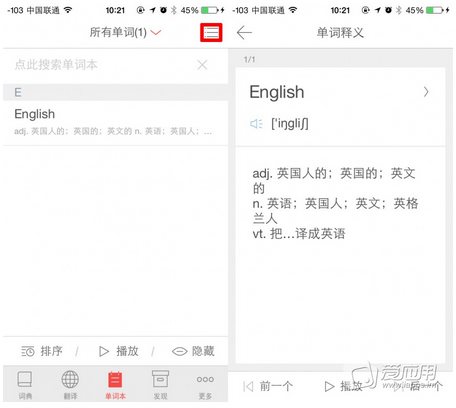This screenshot has width=456, height=408.
Task: Open the English word entry in list
Action: pos(115,122)
